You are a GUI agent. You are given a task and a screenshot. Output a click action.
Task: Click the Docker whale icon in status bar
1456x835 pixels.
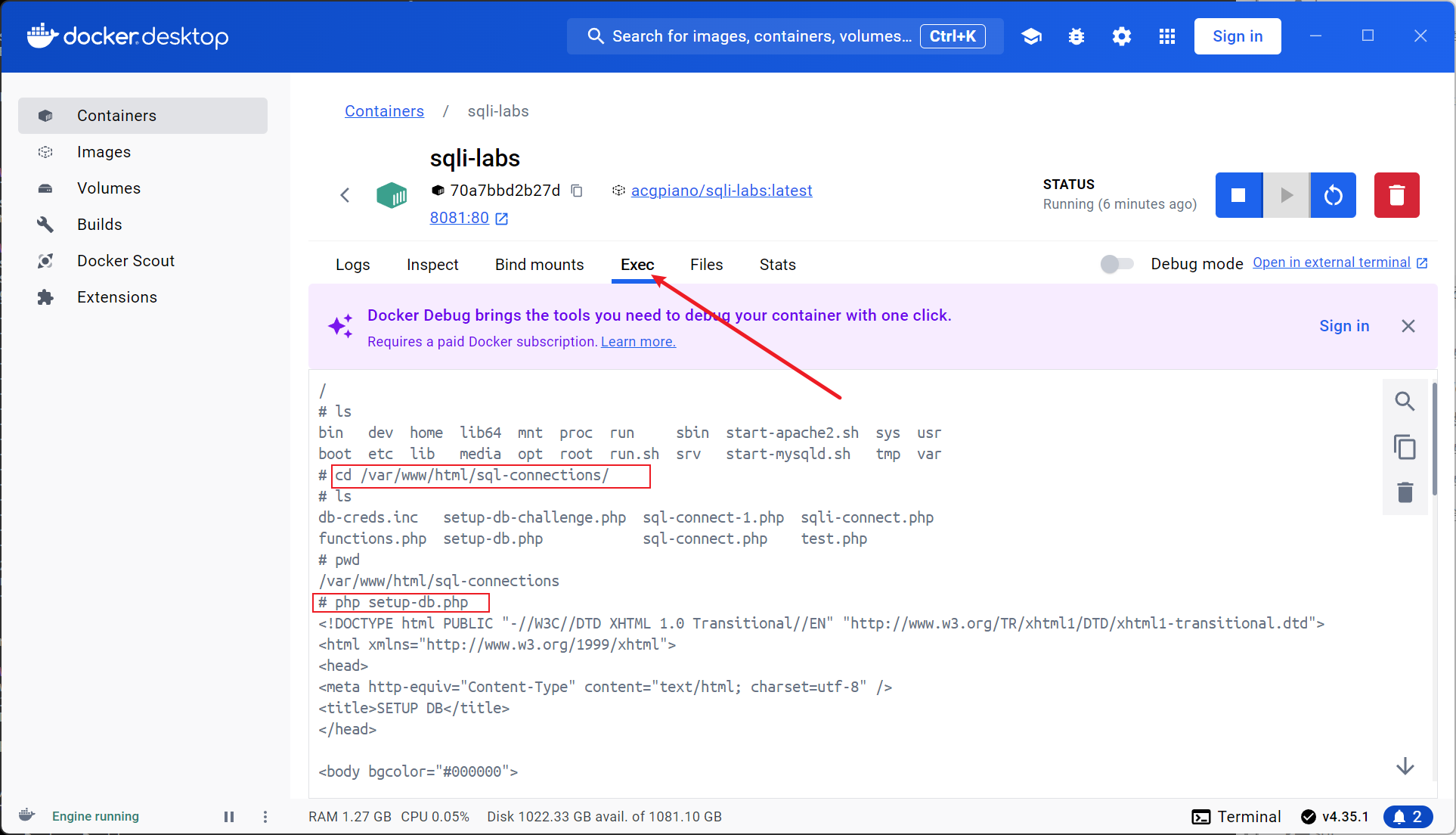[26, 815]
